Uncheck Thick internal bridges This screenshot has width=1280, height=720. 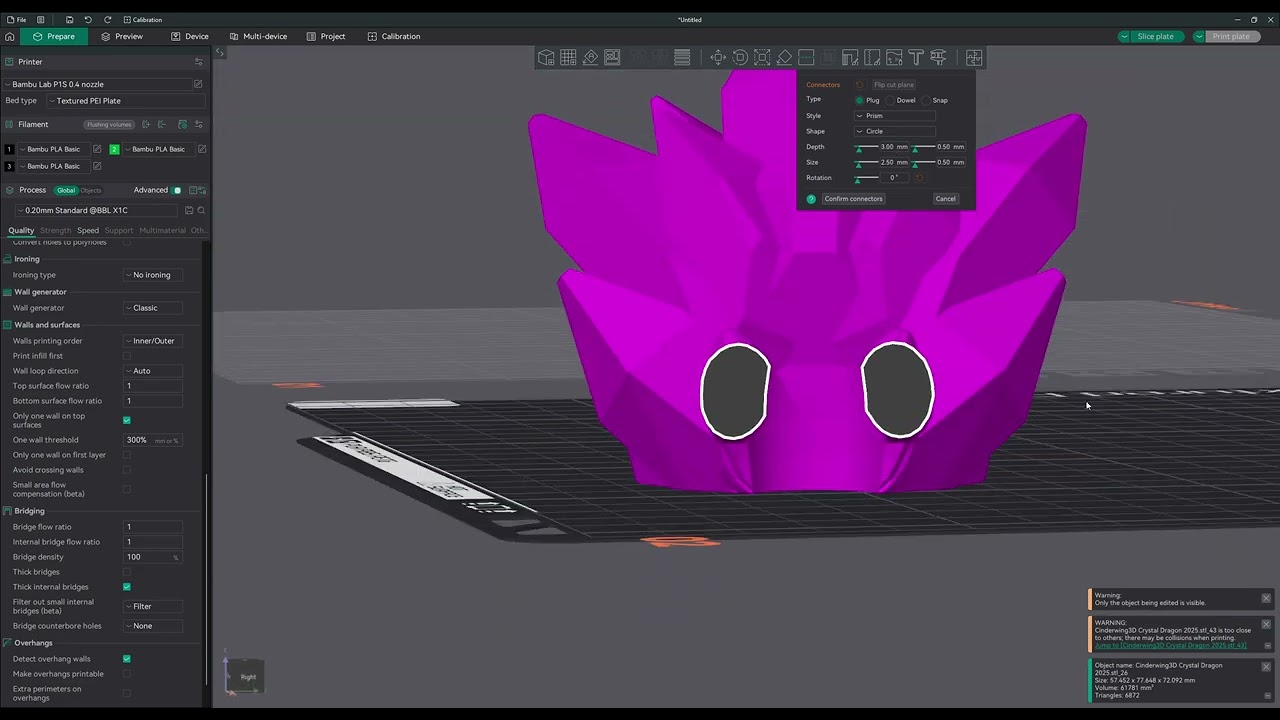[127, 587]
